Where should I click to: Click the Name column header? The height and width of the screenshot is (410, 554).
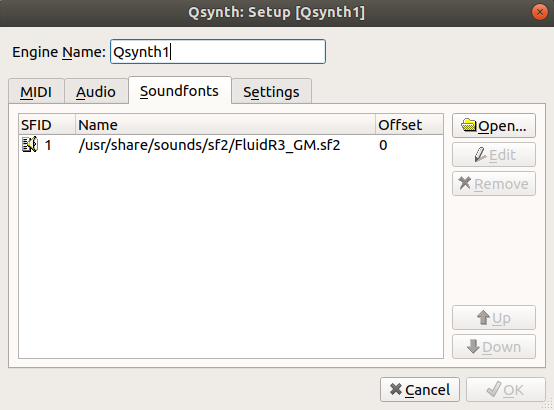click(225, 125)
